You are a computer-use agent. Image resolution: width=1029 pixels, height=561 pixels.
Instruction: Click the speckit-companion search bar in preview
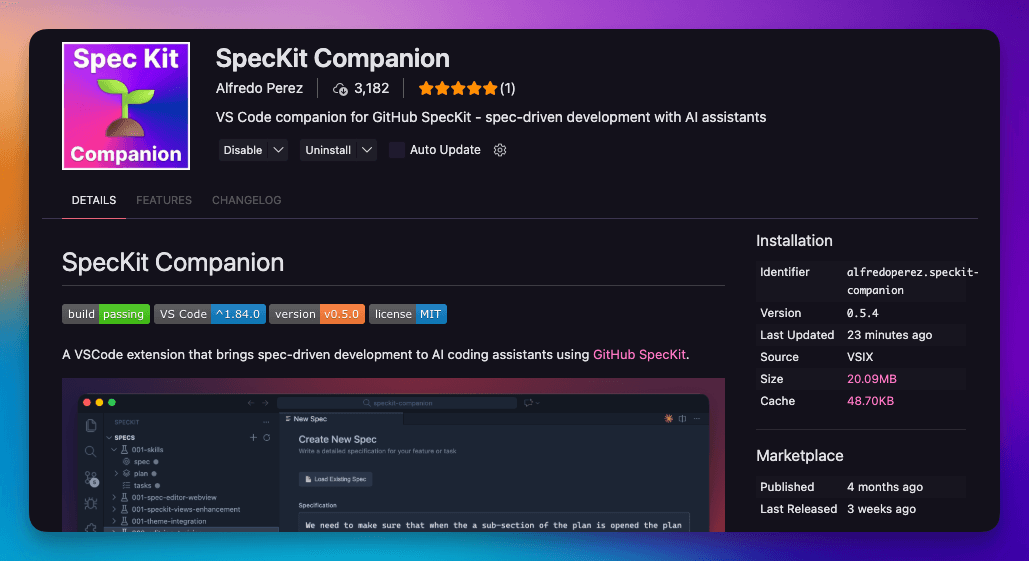(x=397, y=403)
